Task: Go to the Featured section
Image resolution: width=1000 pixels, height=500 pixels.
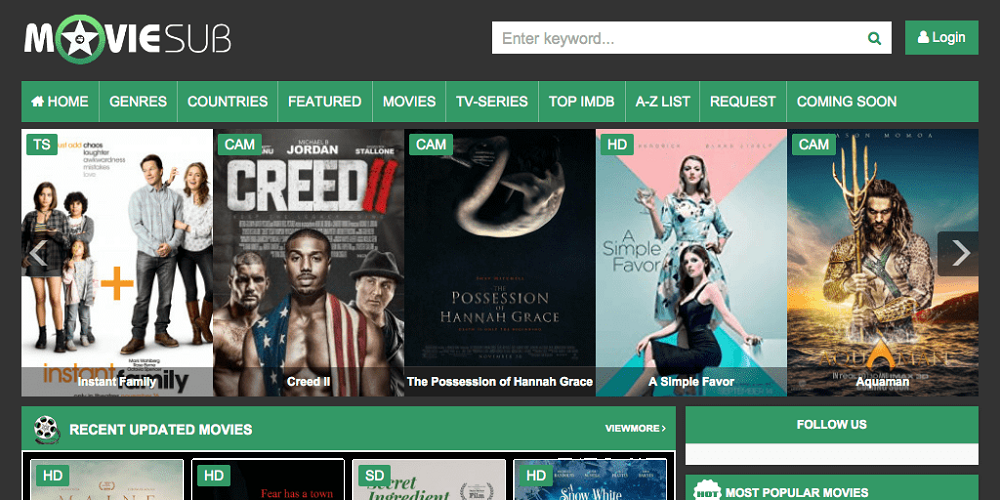Action: pyautogui.click(x=325, y=101)
